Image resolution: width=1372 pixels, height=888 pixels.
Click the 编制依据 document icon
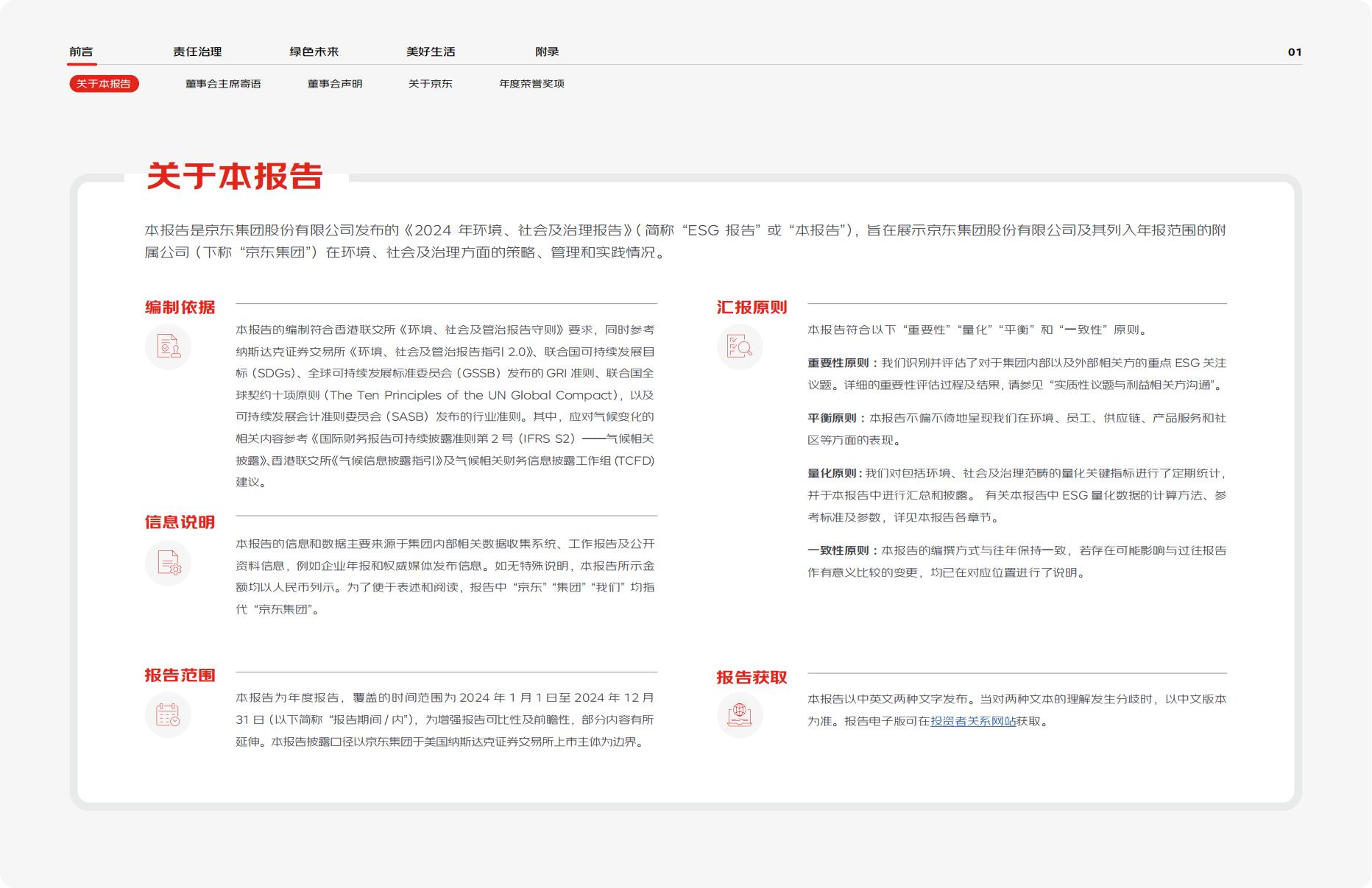pyautogui.click(x=168, y=347)
